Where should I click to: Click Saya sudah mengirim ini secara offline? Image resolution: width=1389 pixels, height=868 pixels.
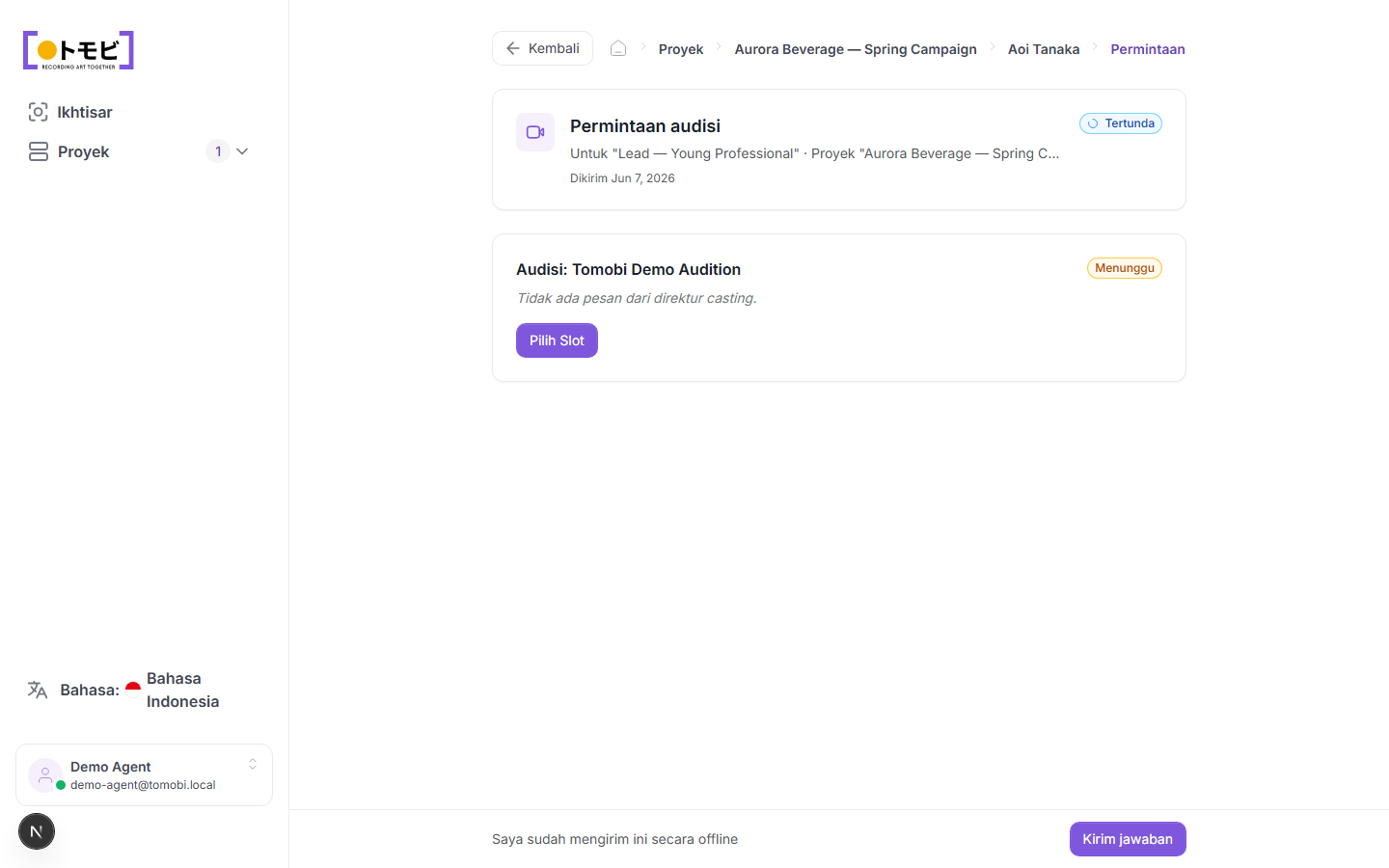point(614,839)
